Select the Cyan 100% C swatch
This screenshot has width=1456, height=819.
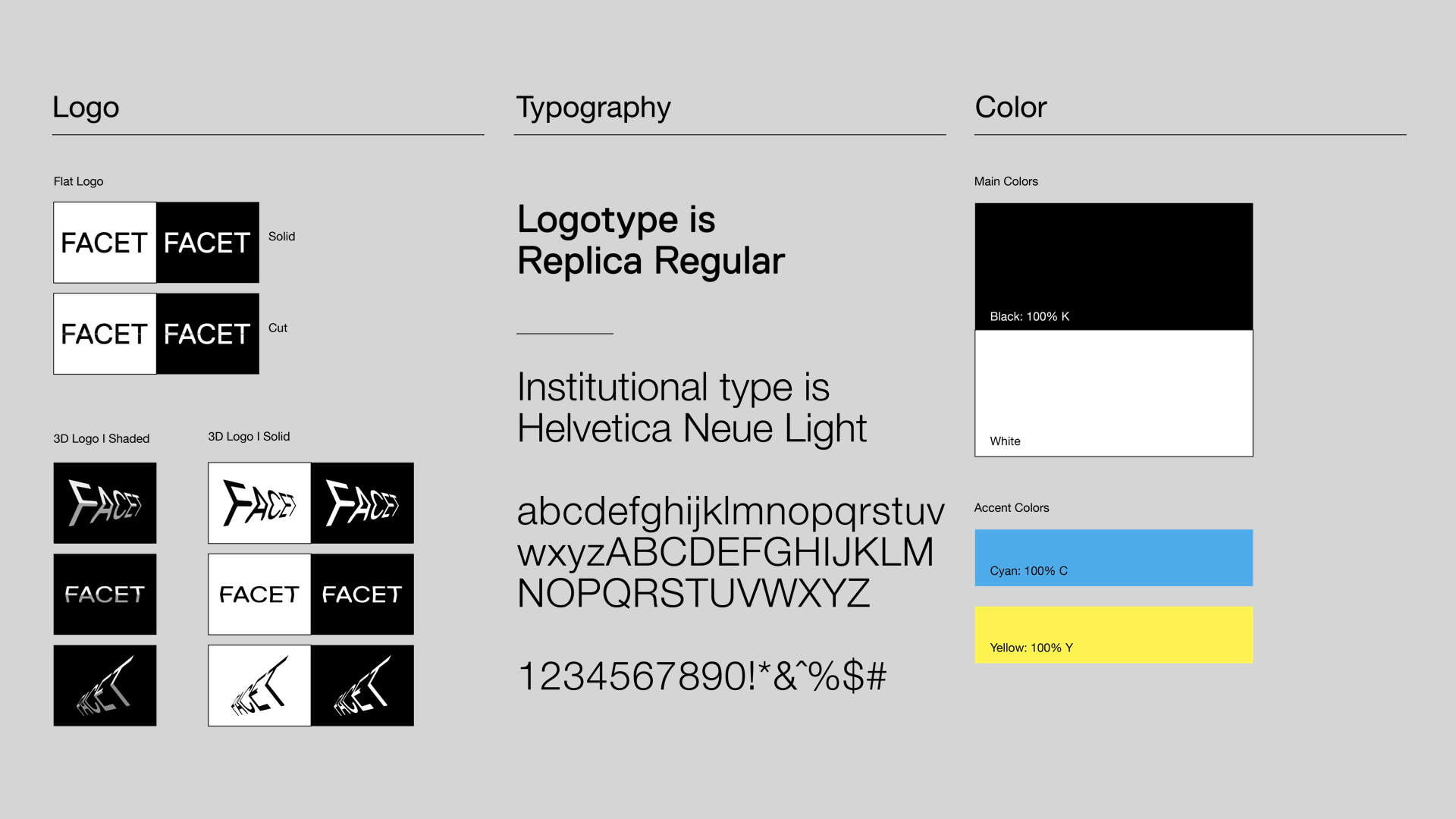[x=1114, y=557]
